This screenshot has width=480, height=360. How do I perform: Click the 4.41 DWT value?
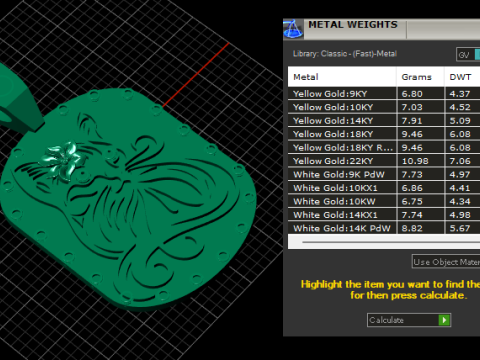pyautogui.click(x=460, y=188)
